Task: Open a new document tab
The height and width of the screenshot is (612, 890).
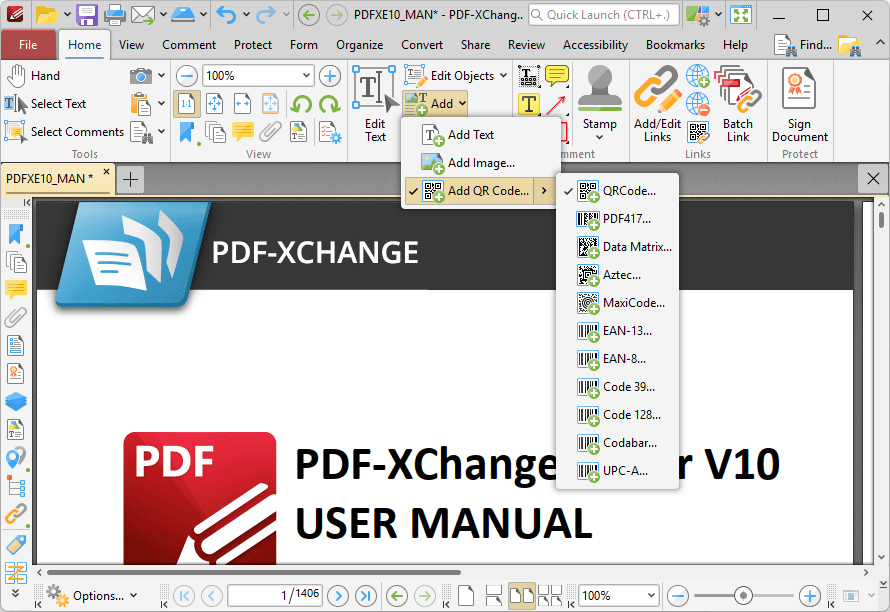Action: [x=131, y=179]
